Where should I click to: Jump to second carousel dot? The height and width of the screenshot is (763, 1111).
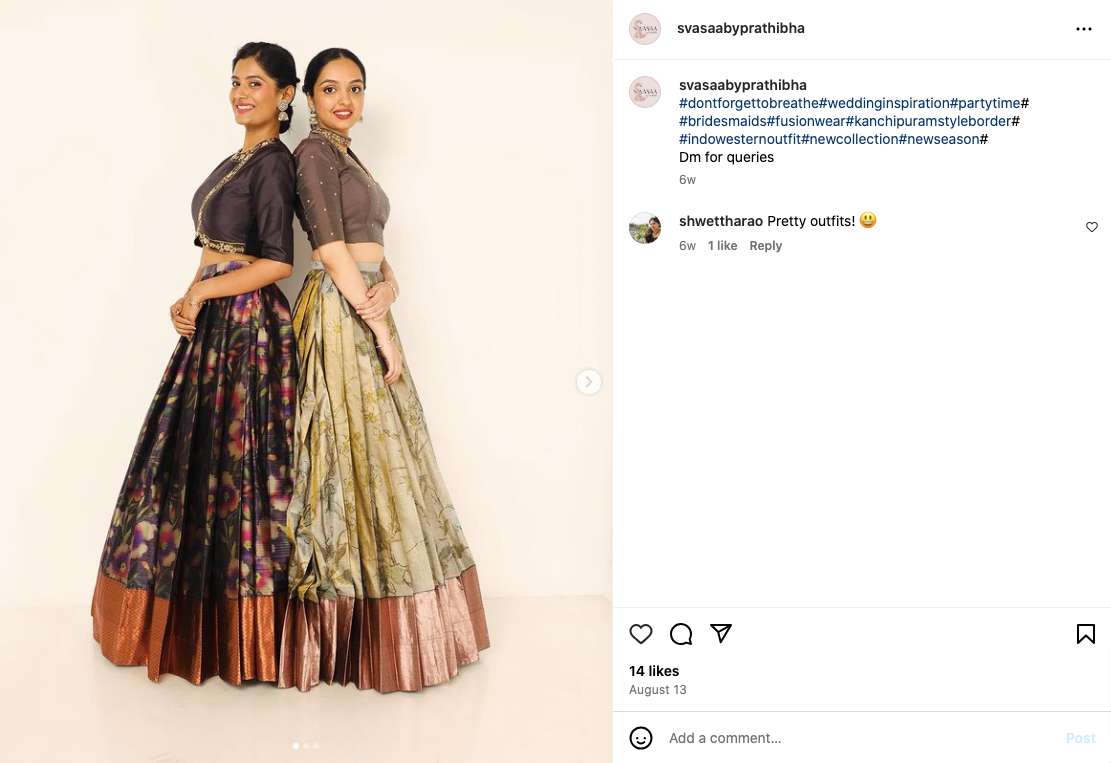click(x=306, y=745)
